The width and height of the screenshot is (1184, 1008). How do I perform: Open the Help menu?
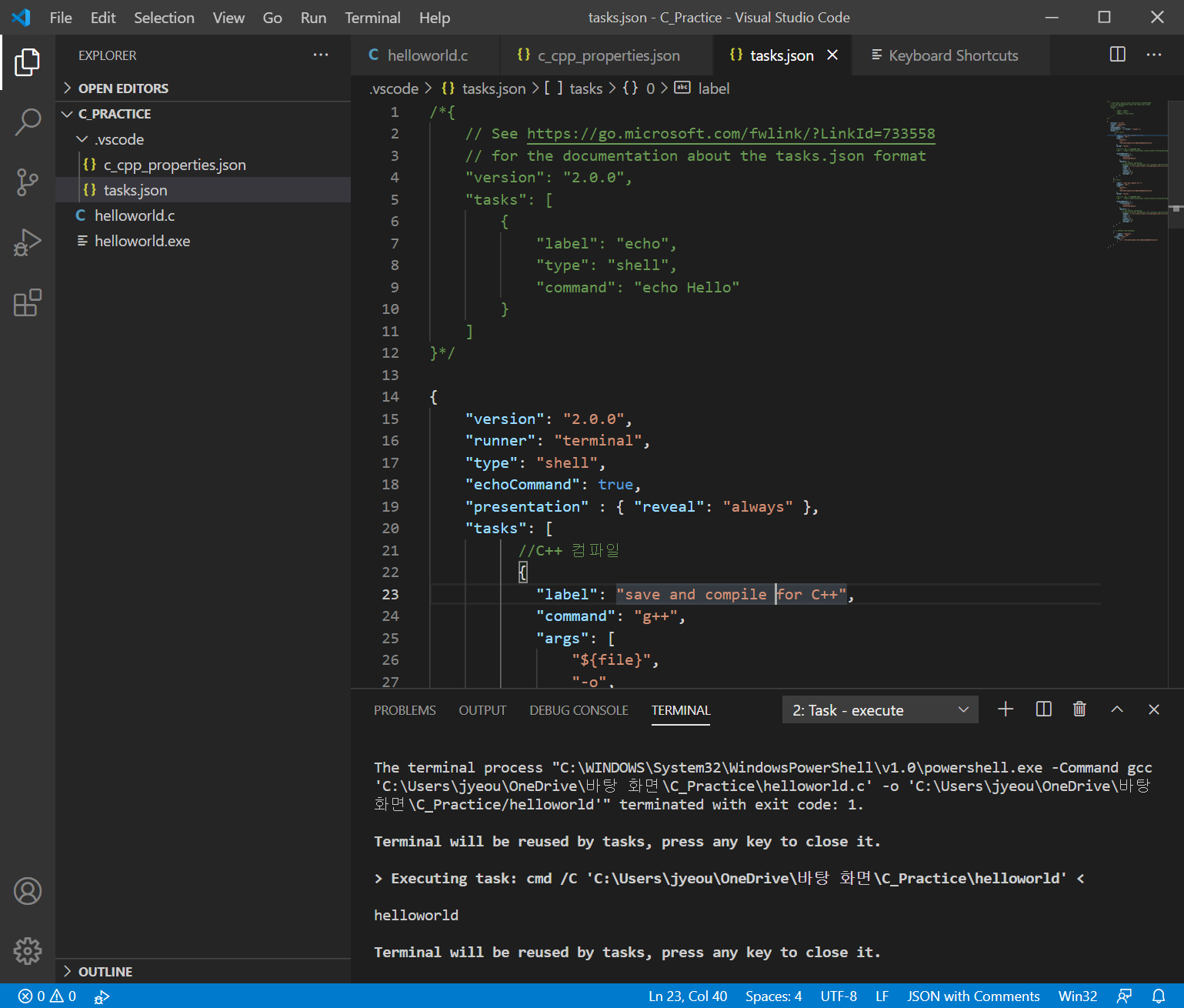434,18
